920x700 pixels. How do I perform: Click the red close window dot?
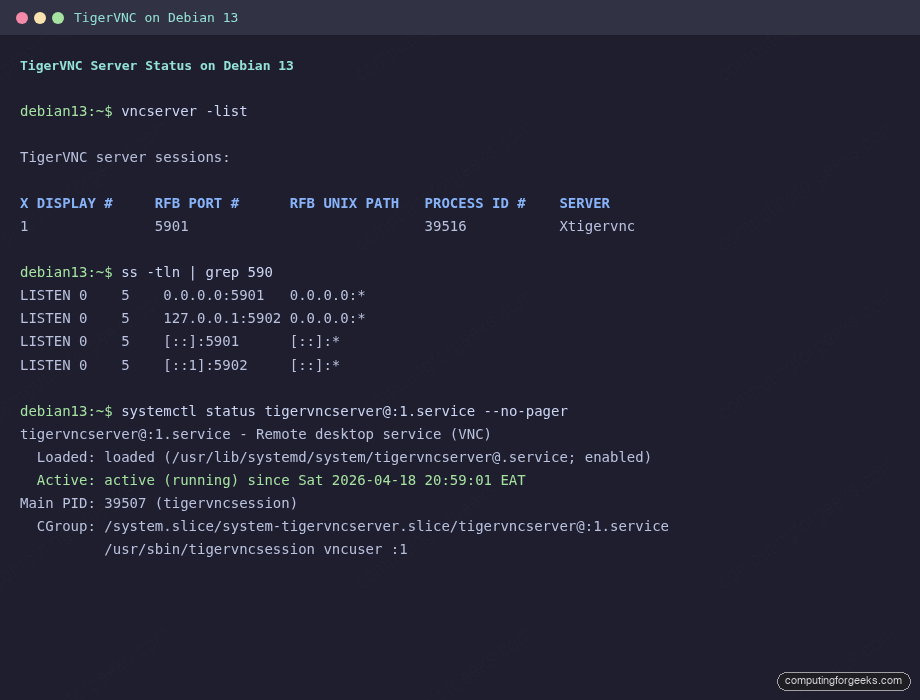[x=22, y=18]
